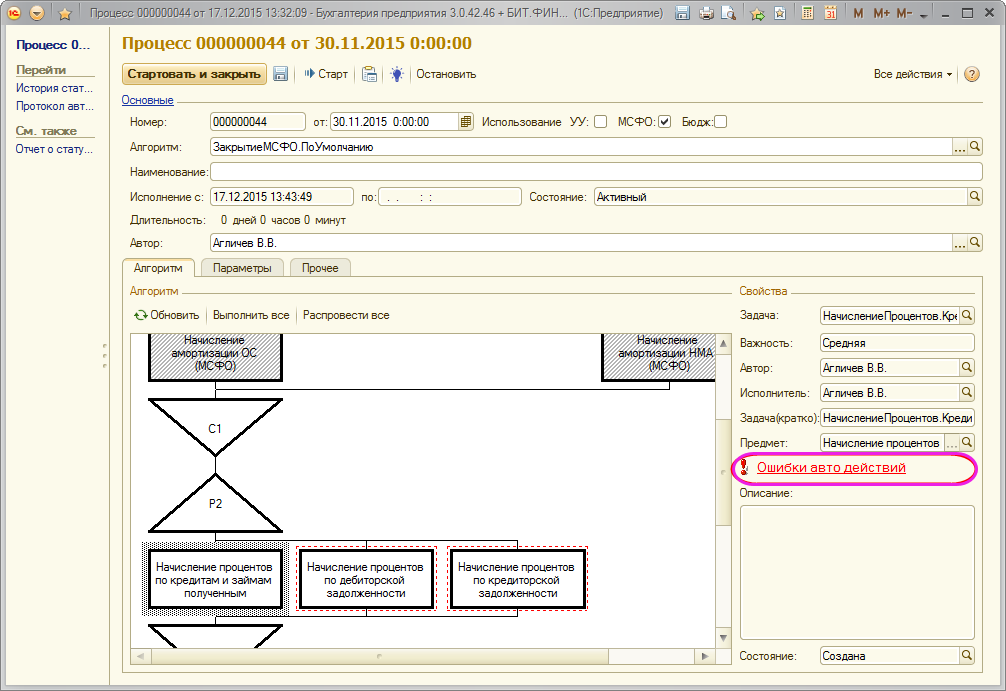Click the clipboard icon in the process toolbar

point(369,74)
